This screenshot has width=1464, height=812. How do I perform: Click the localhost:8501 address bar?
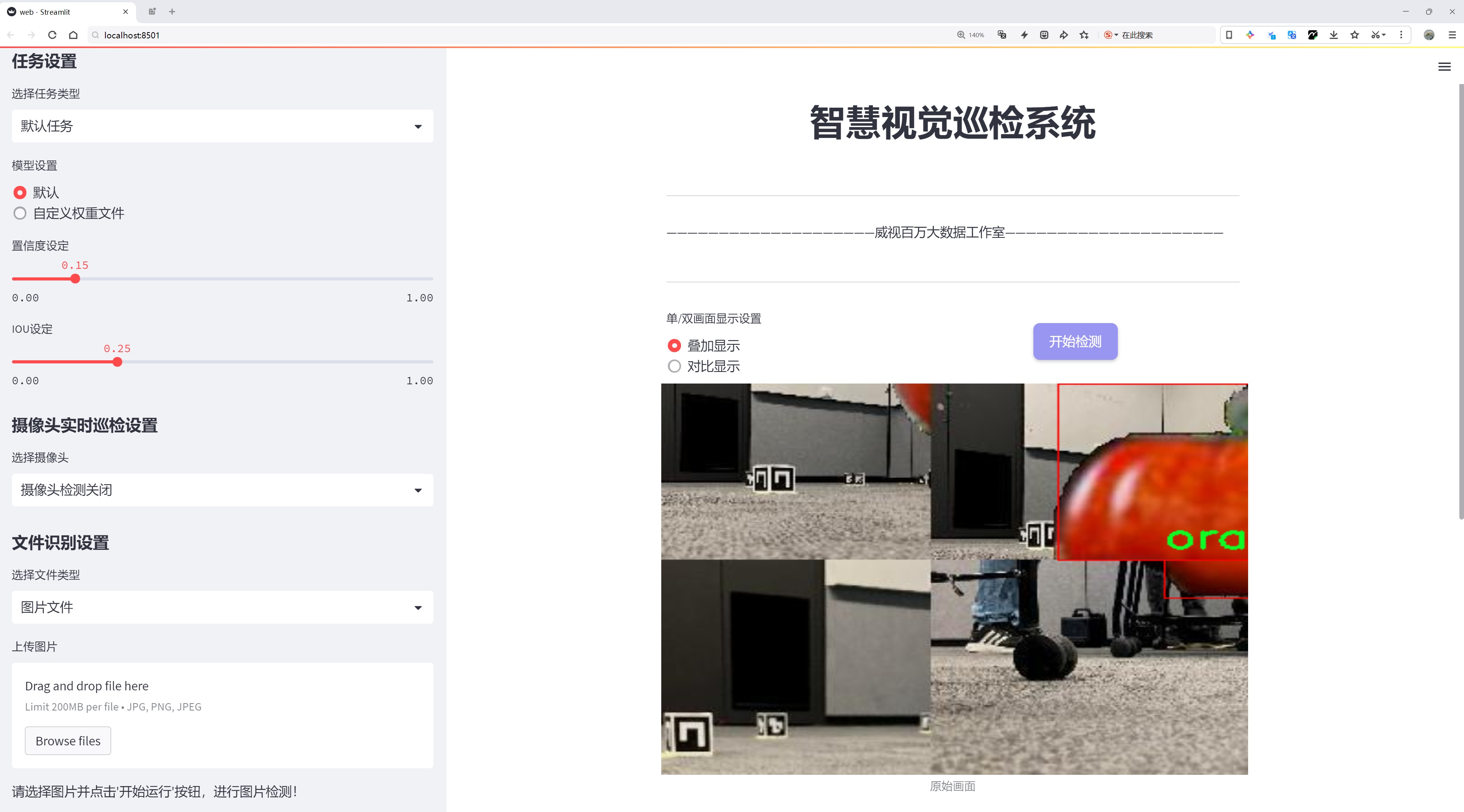[x=512, y=34]
